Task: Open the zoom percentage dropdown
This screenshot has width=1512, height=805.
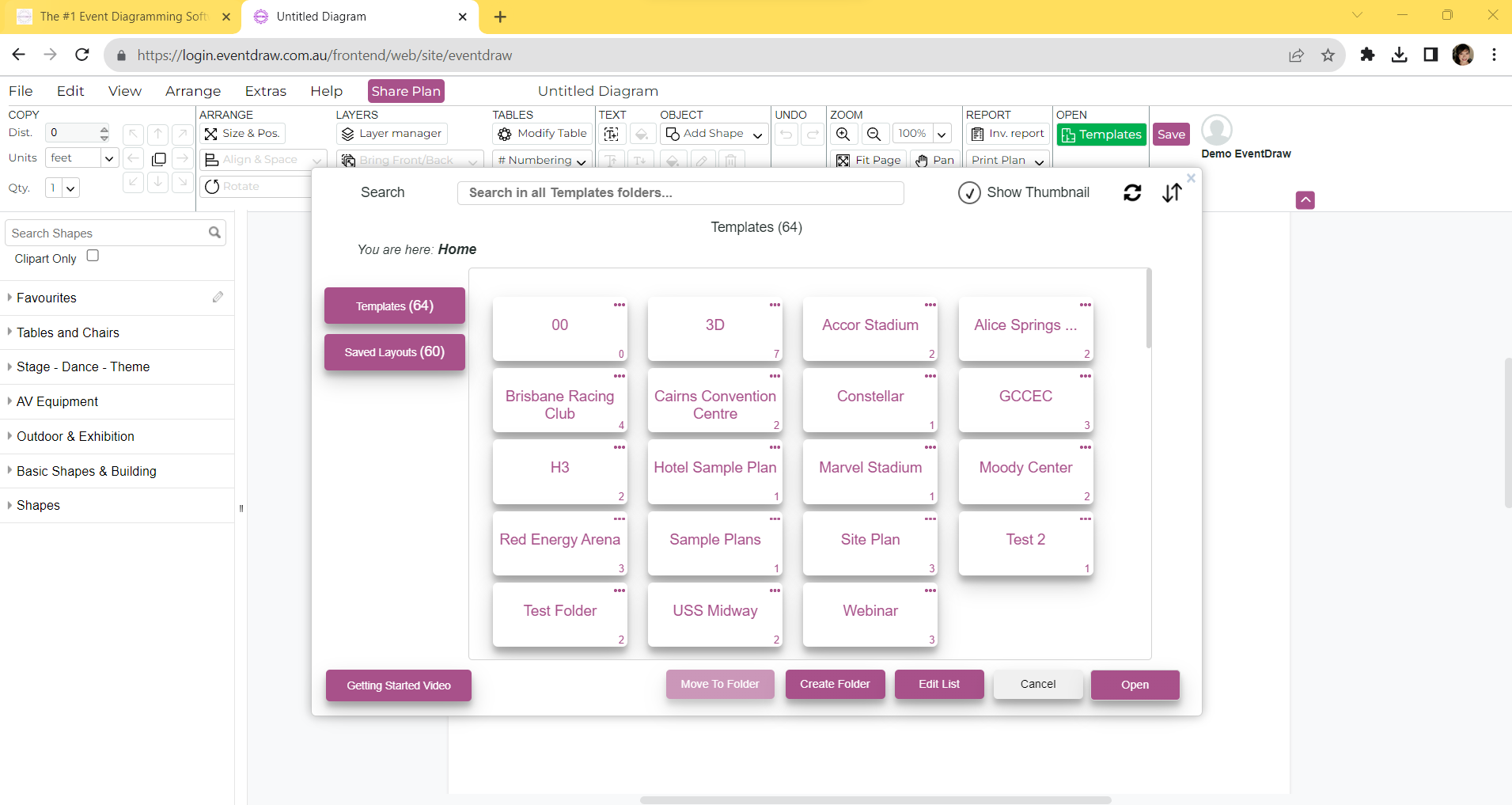Action: 942,134
